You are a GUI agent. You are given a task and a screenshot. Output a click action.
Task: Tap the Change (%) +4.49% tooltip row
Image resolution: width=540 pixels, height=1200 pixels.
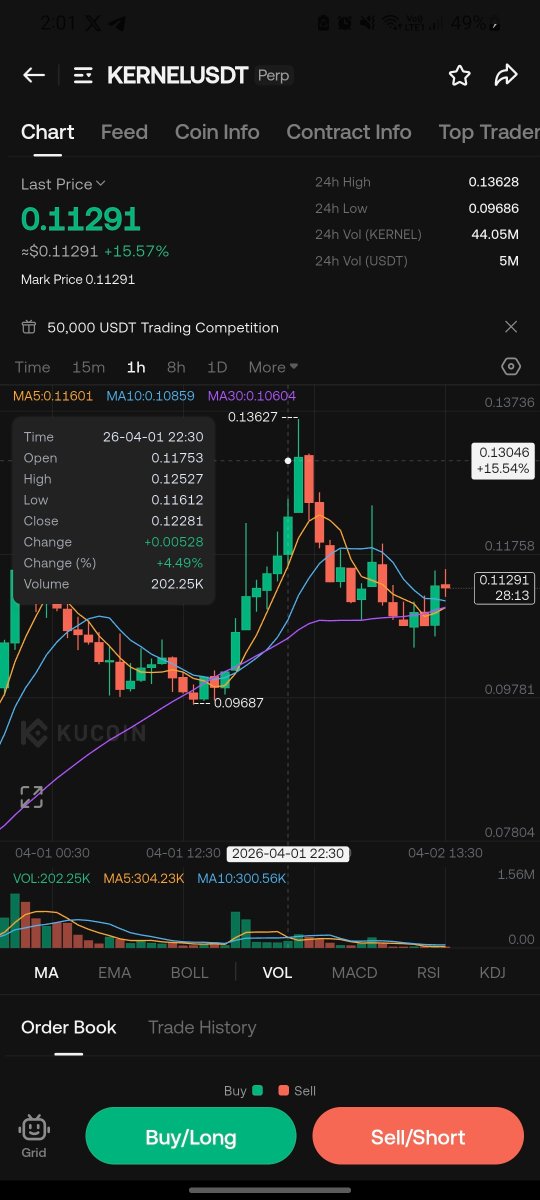113,563
